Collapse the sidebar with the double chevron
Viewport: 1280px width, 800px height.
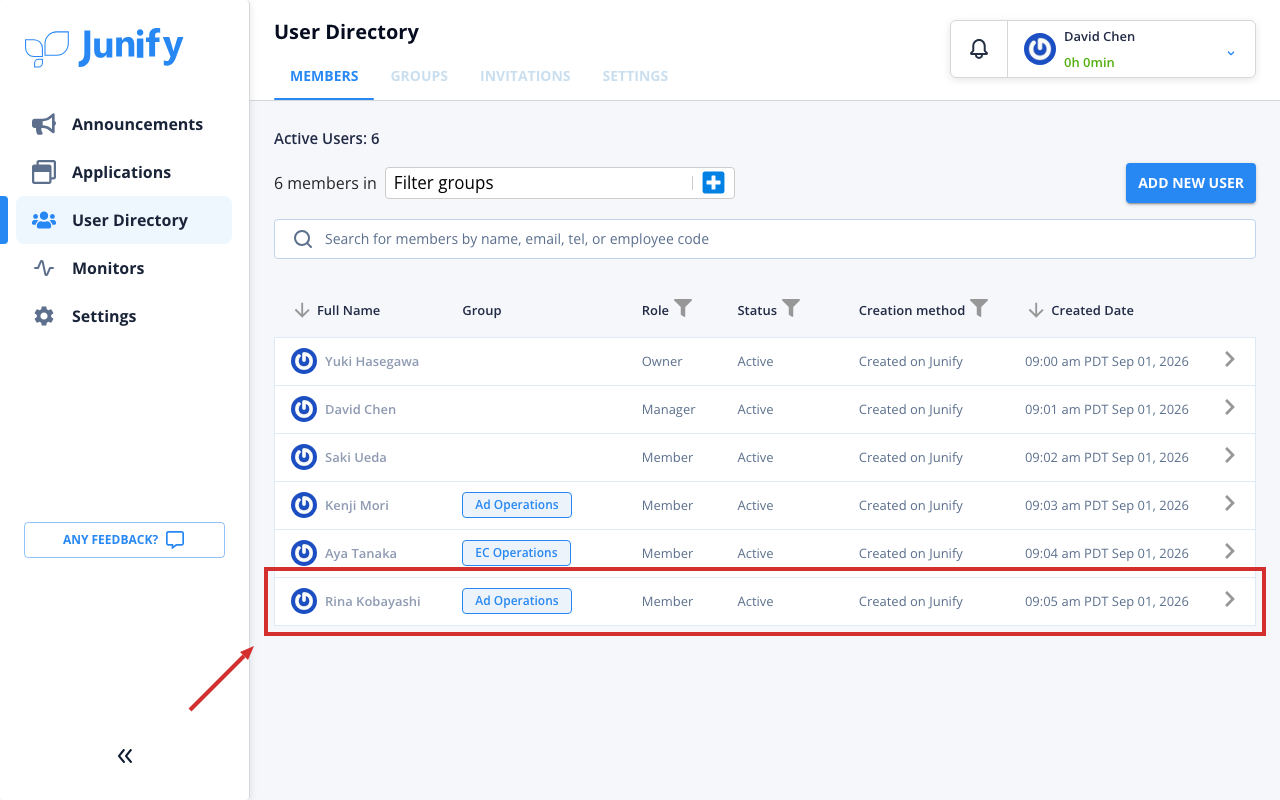click(x=125, y=756)
